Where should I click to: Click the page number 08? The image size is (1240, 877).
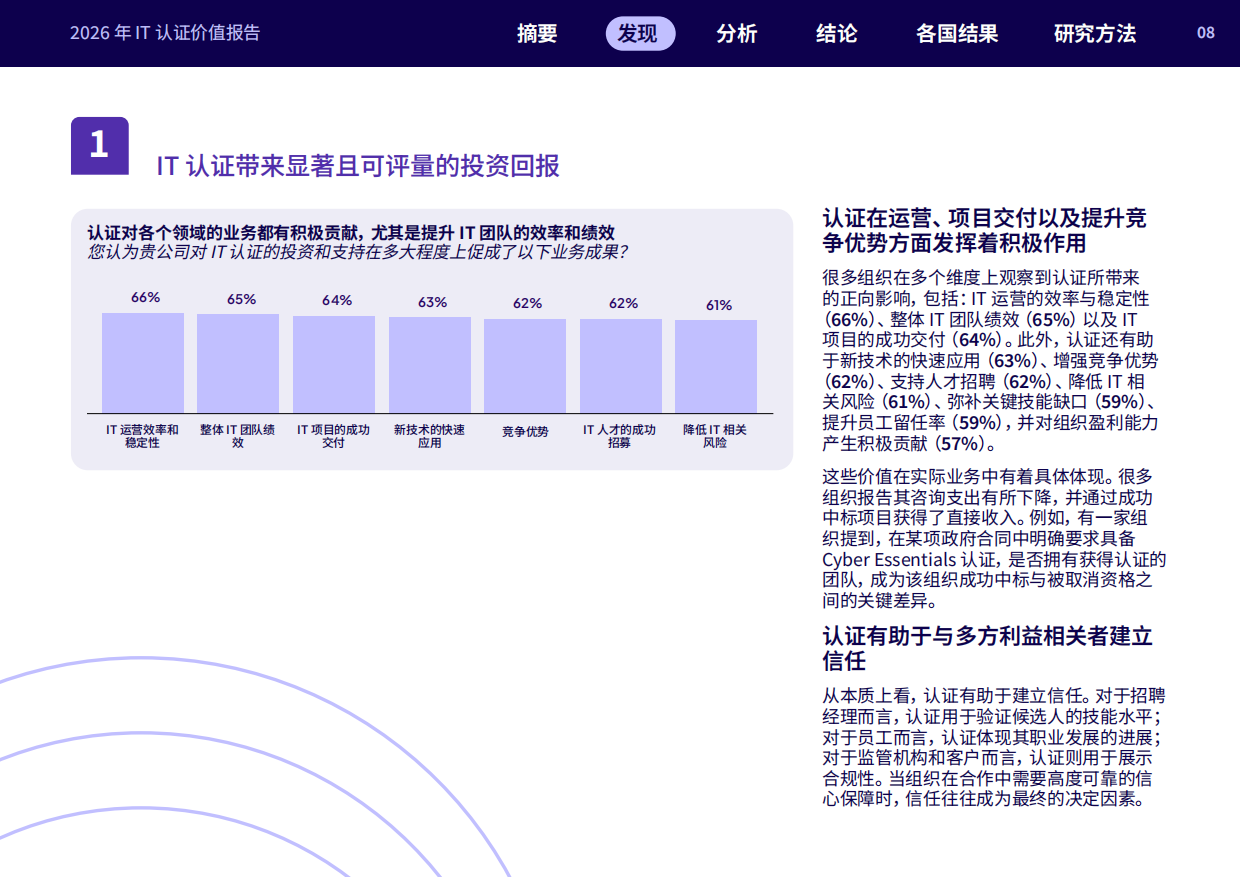coord(1206,32)
